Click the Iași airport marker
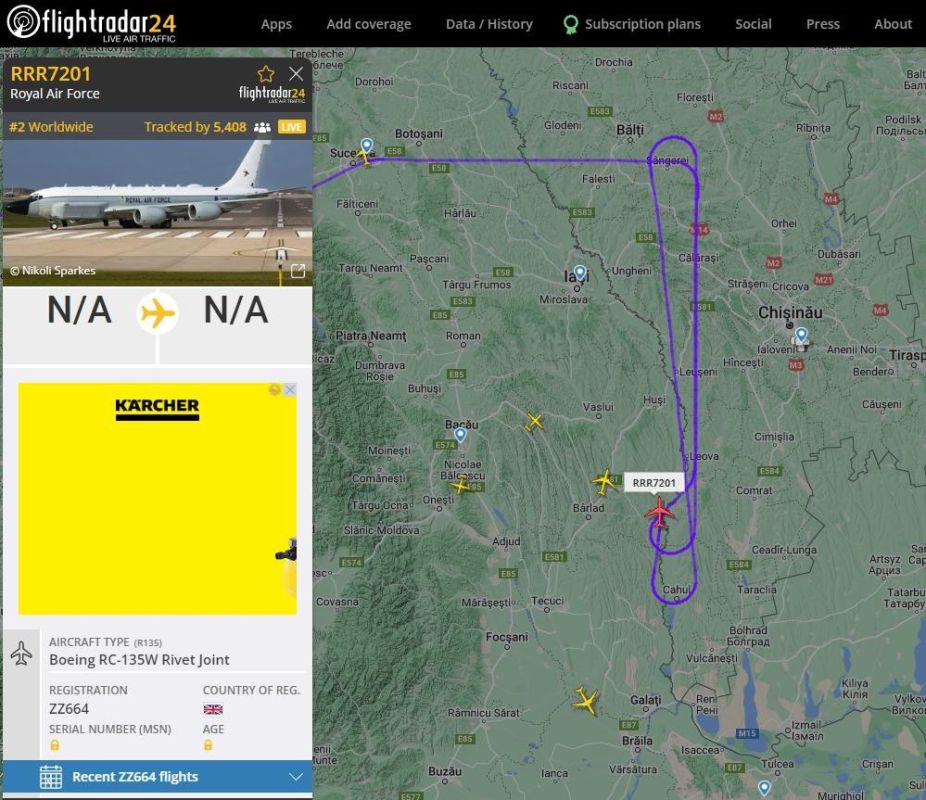This screenshot has width=926, height=800. 579,273
